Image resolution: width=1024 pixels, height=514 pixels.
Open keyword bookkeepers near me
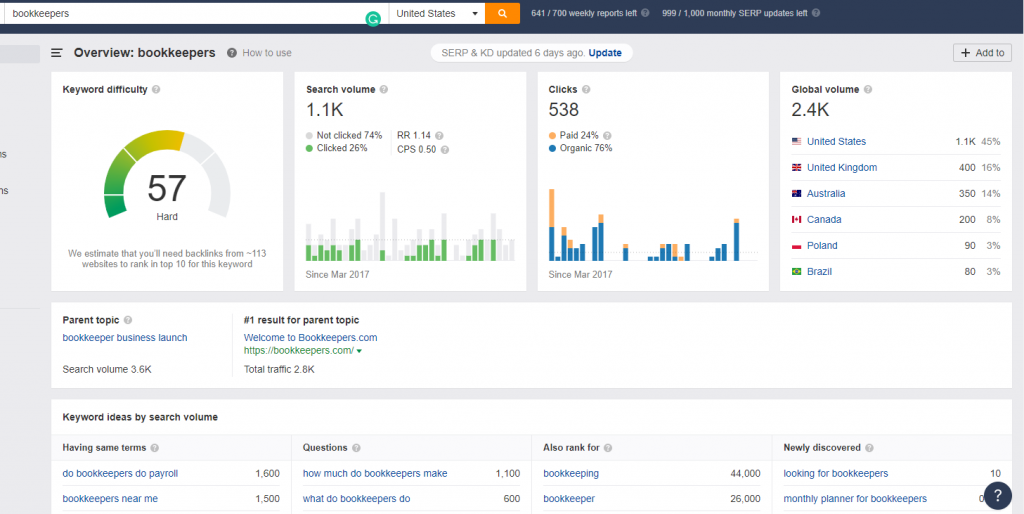click(x=110, y=498)
